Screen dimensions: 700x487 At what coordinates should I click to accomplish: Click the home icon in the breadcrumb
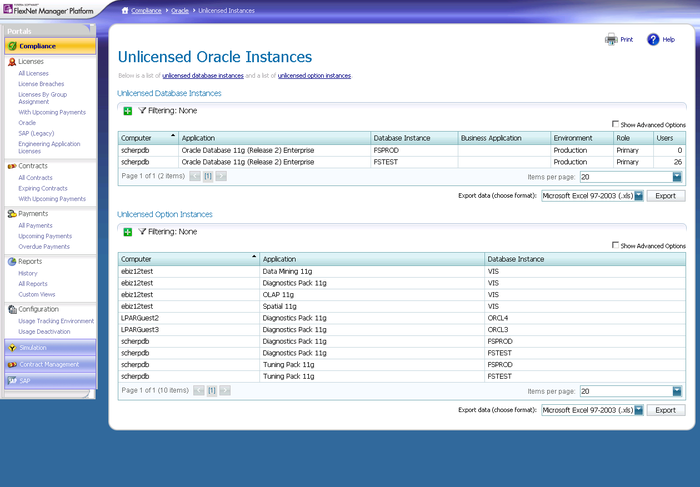pos(125,10)
